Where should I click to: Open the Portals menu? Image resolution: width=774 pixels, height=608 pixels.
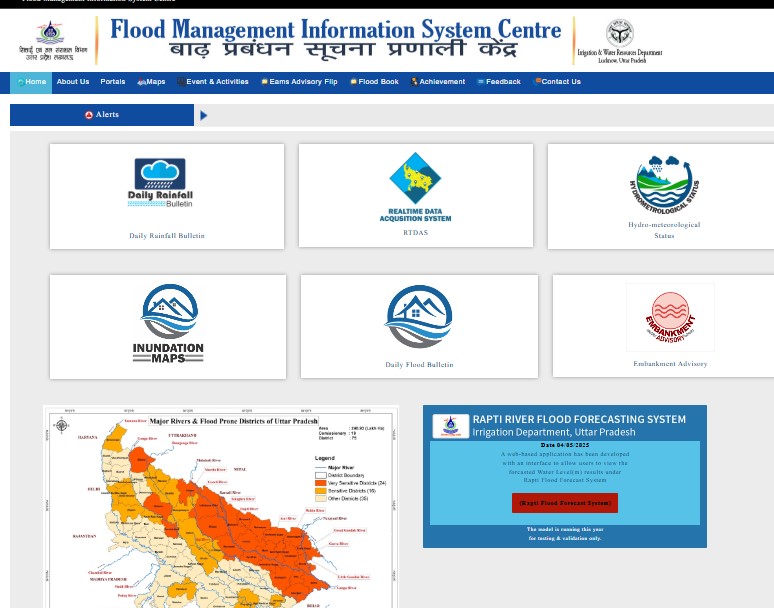click(113, 82)
